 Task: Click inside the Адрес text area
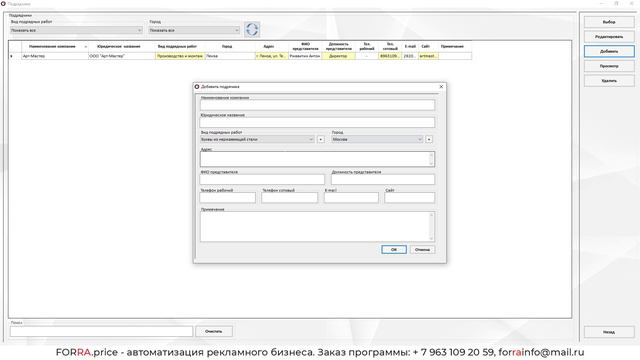(x=317, y=159)
